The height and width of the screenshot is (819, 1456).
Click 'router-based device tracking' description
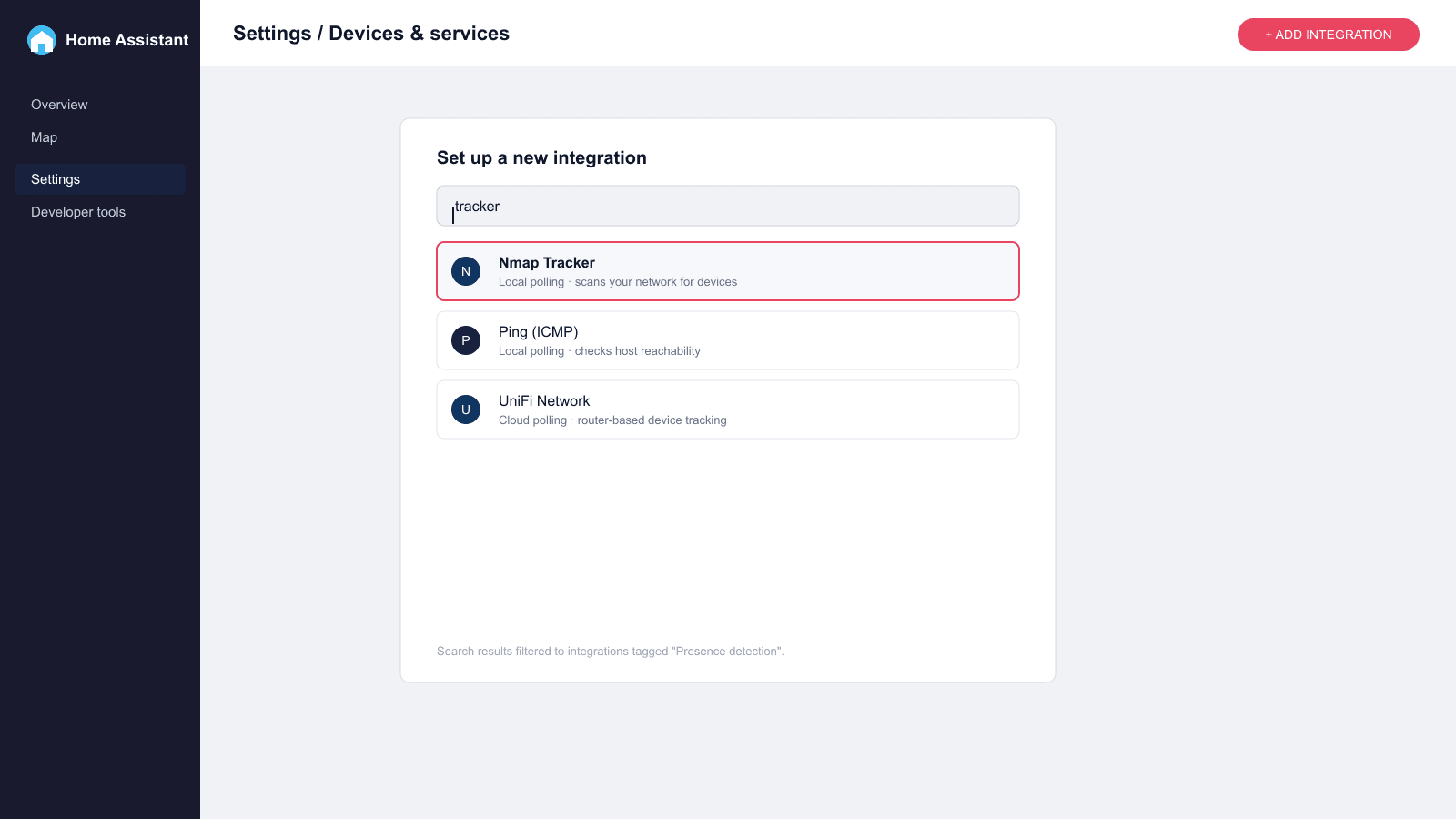pyautogui.click(x=652, y=420)
